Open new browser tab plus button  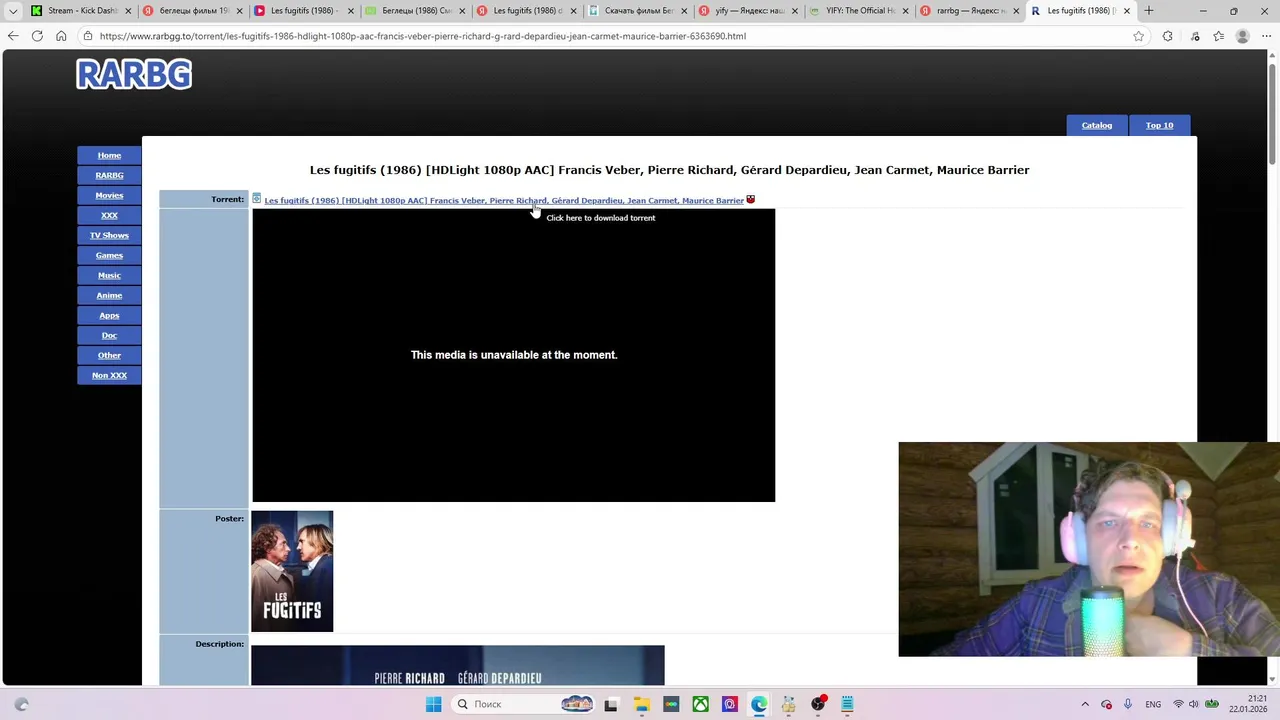(x=1149, y=11)
